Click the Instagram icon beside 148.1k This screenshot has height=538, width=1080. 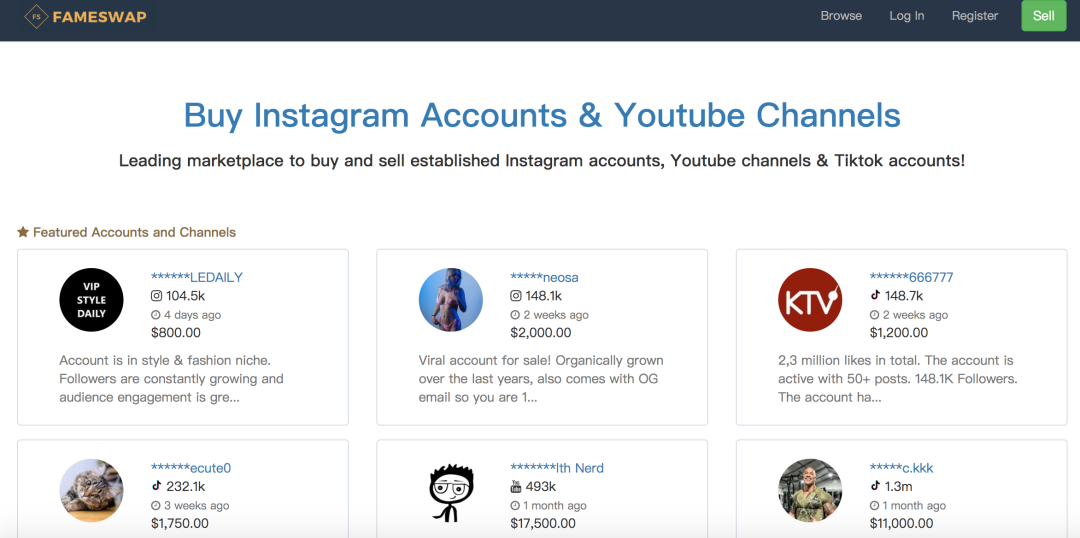coord(516,296)
